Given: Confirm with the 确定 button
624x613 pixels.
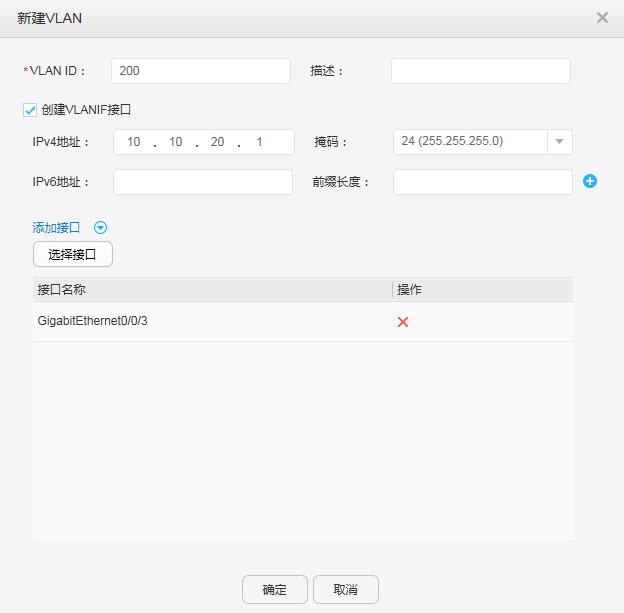Looking at the screenshot, I should pos(275,590).
